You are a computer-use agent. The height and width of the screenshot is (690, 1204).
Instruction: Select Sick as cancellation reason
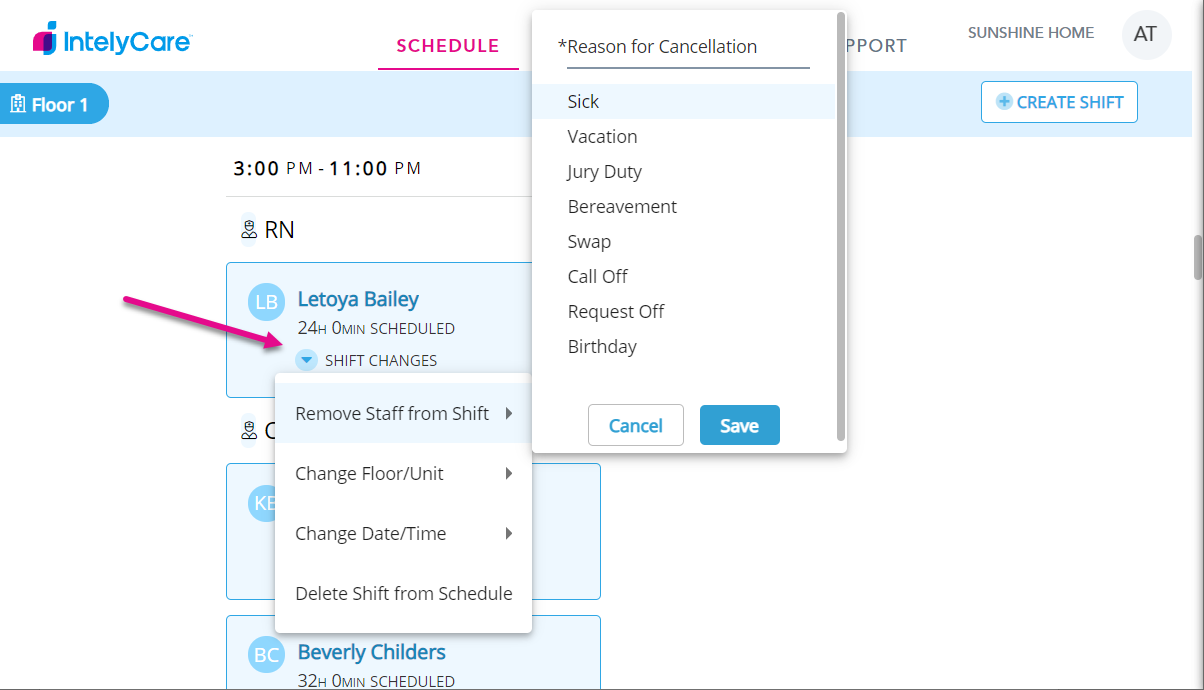coord(583,102)
